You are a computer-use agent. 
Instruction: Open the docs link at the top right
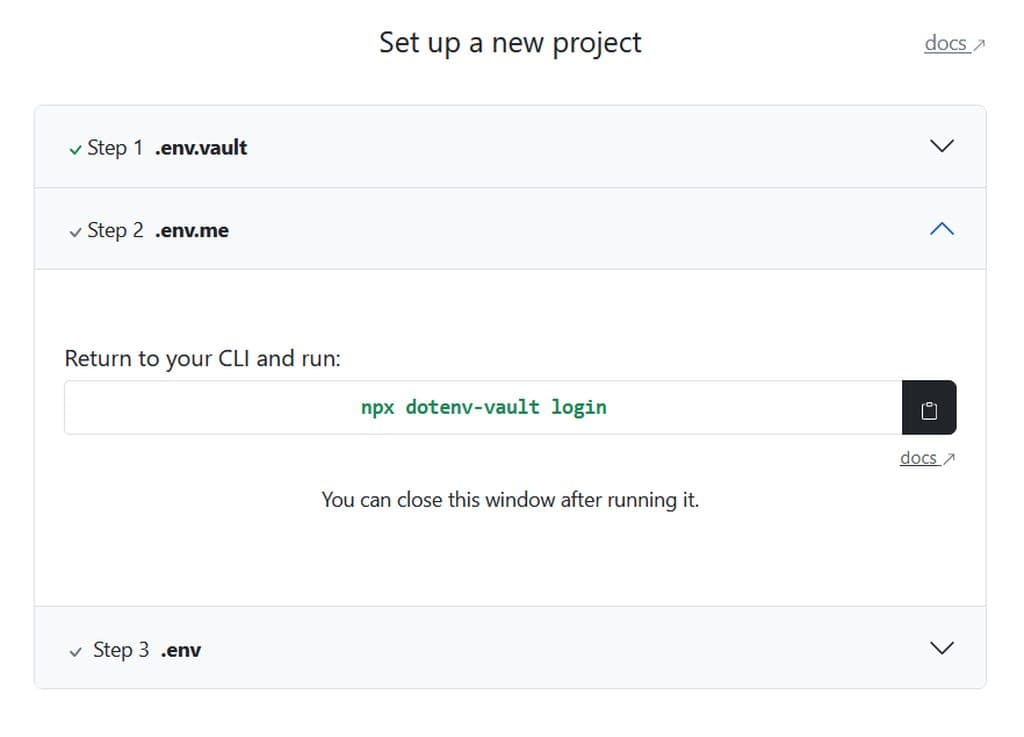coord(945,43)
